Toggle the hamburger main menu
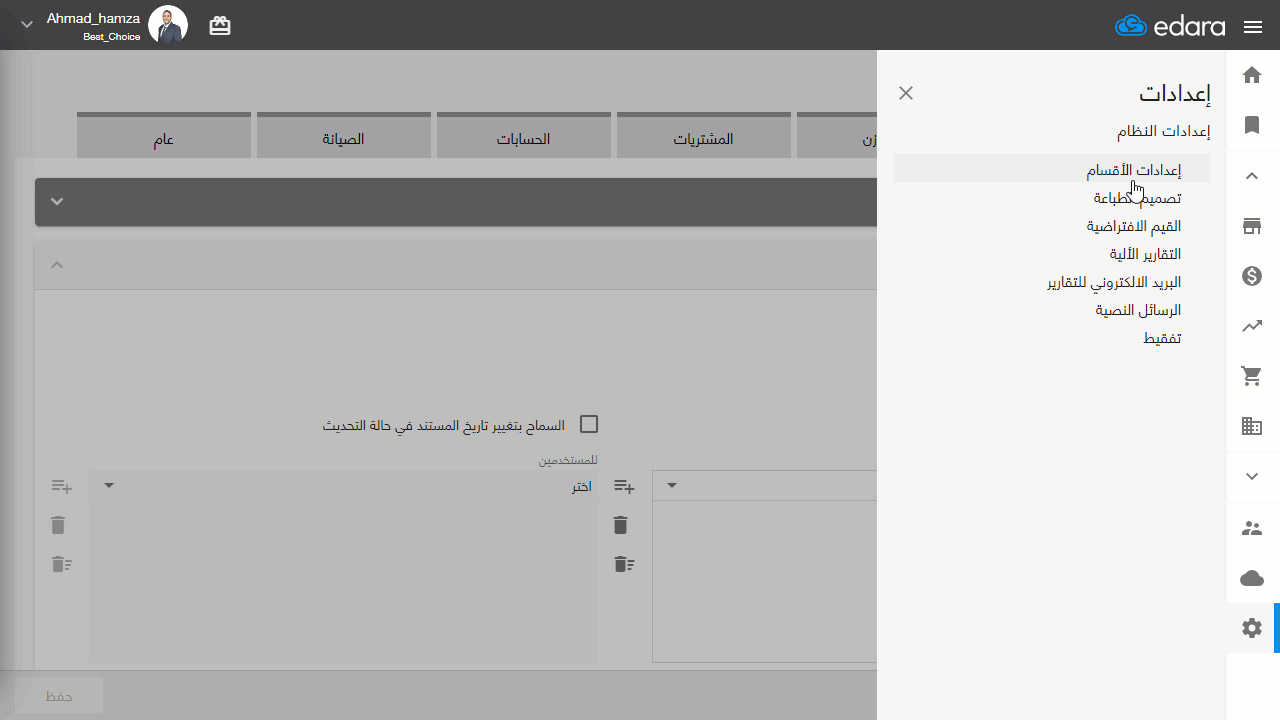The image size is (1280, 720). click(x=1253, y=27)
